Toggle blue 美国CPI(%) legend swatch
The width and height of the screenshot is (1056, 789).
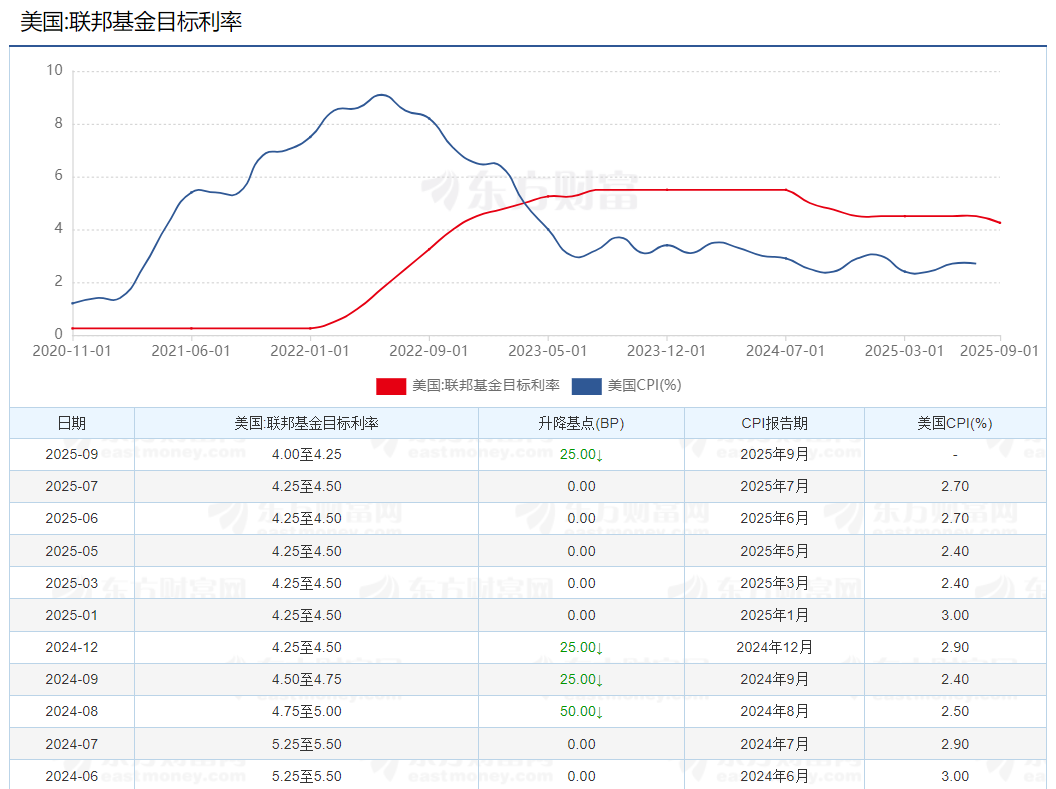point(586,386)
